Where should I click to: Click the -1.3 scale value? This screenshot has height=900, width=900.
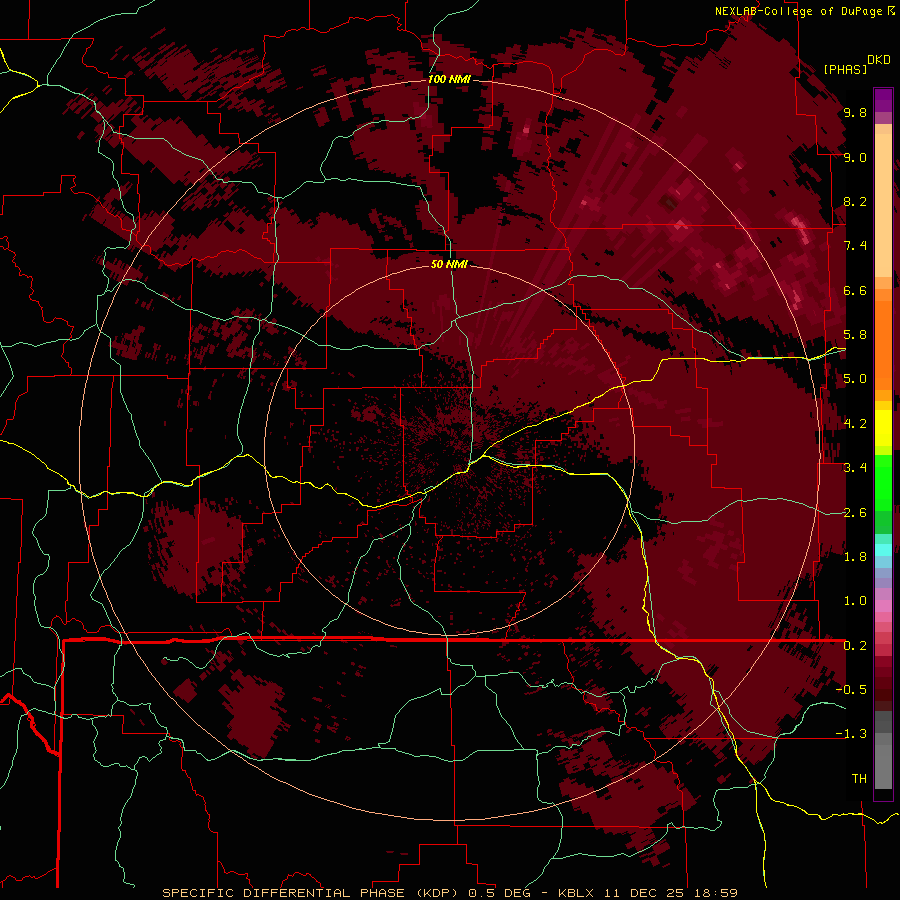851,734
